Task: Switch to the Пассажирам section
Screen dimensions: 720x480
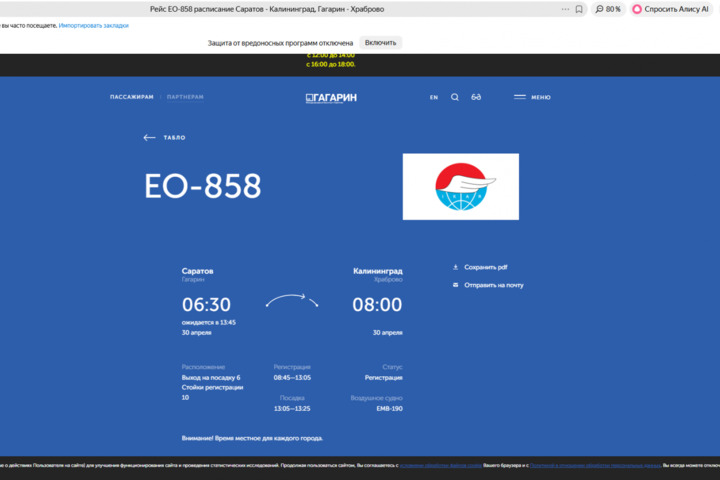Action: click(x=132, y=97)
